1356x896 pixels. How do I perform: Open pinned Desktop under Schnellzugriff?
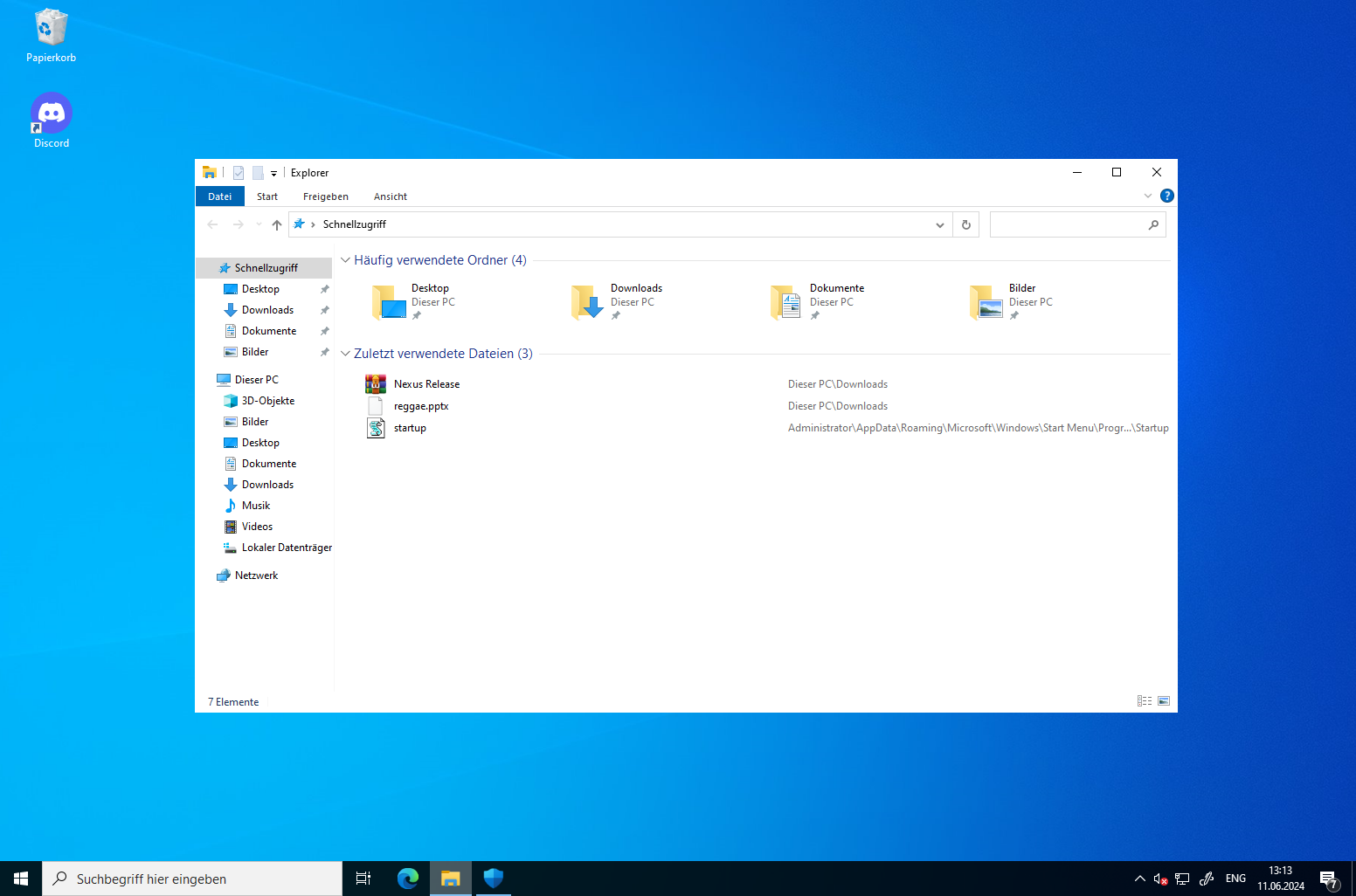click(264, 289)
